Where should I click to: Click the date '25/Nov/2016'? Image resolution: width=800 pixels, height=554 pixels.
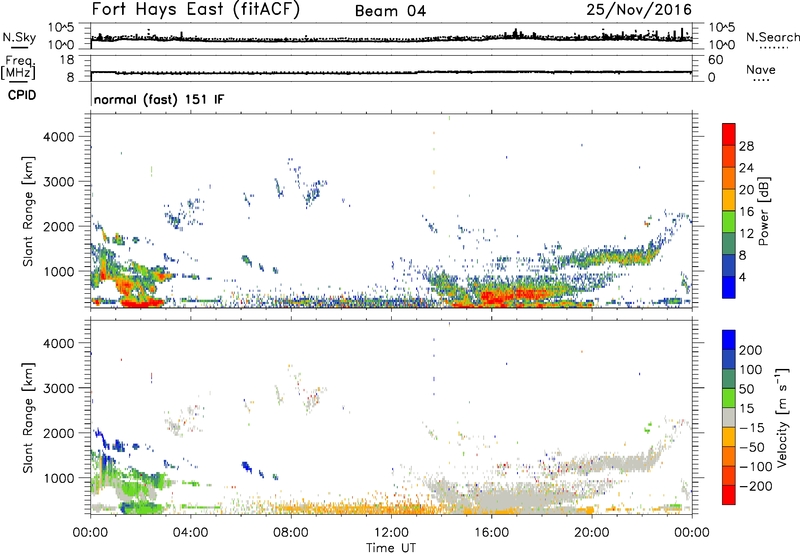639,9
